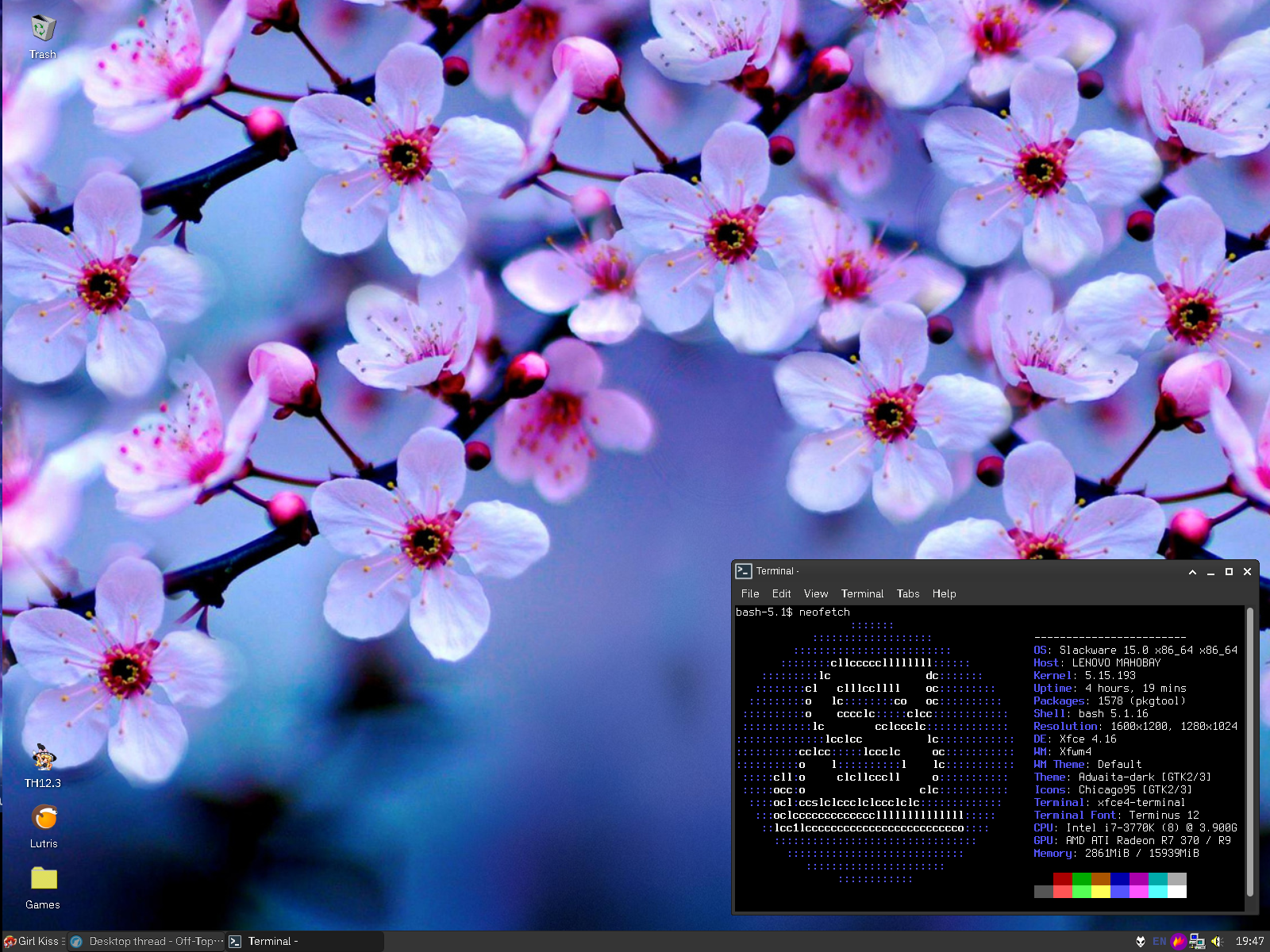Switch to Desktop thread browser window
This screenshot has height=952, width=1270.
click(x=147, y=942)
